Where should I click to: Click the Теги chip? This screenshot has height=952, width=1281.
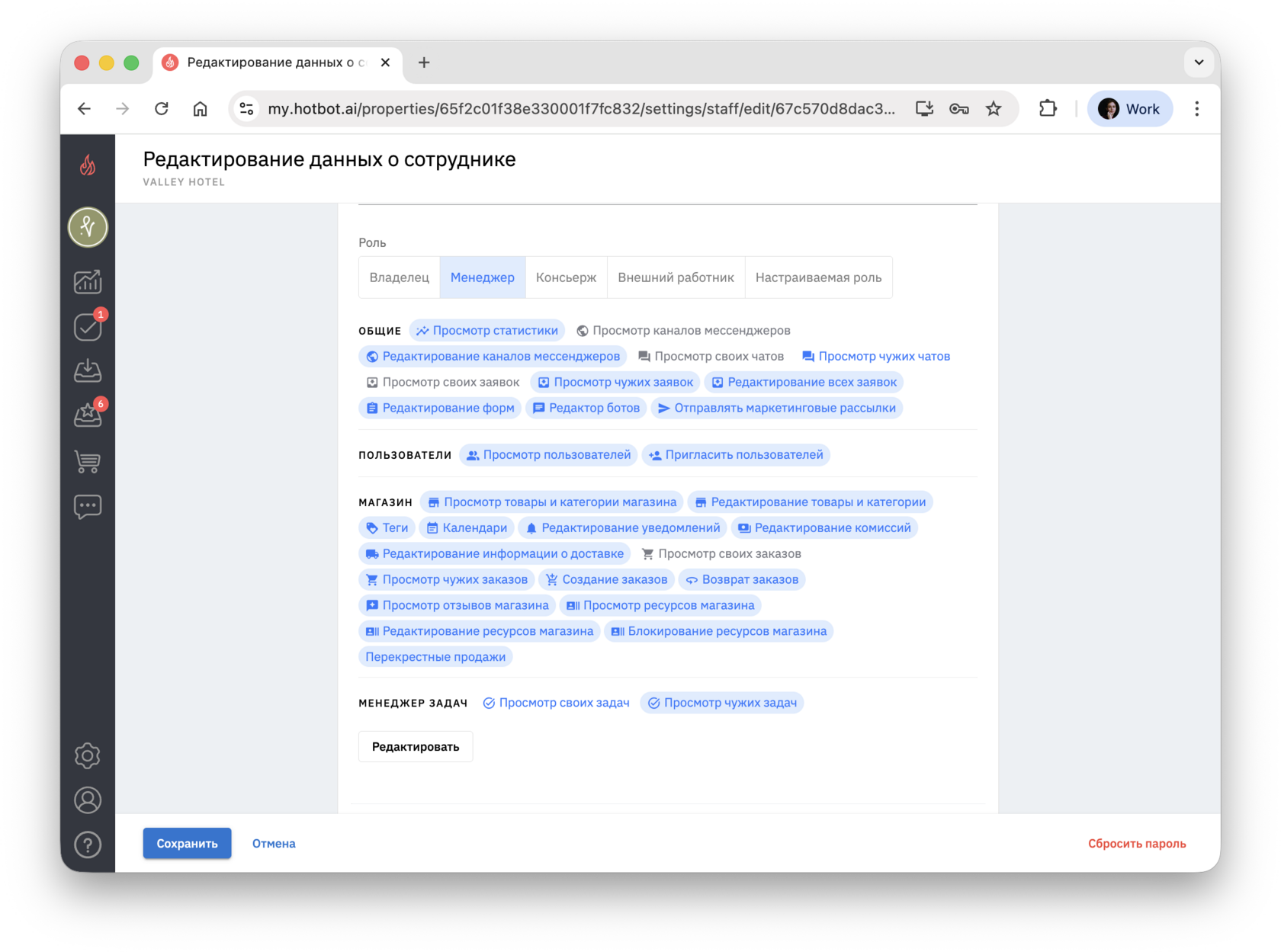(x=387, y=527)
